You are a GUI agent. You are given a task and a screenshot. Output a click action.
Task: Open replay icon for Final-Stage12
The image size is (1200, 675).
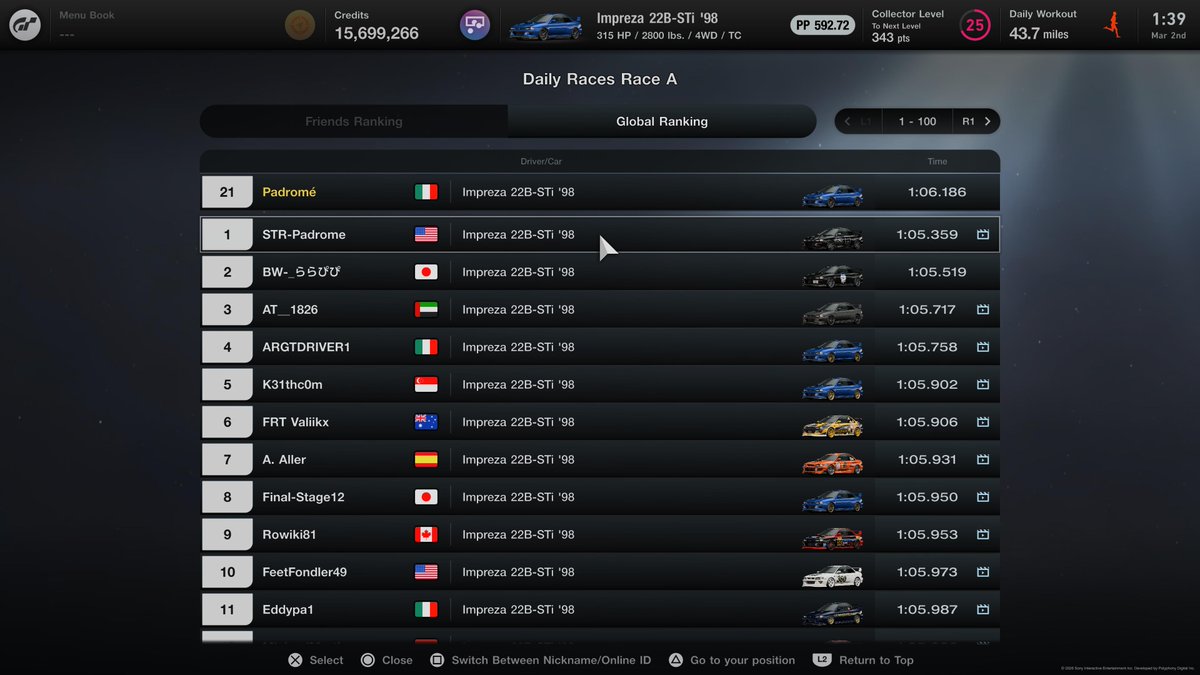tap(983, 497)
